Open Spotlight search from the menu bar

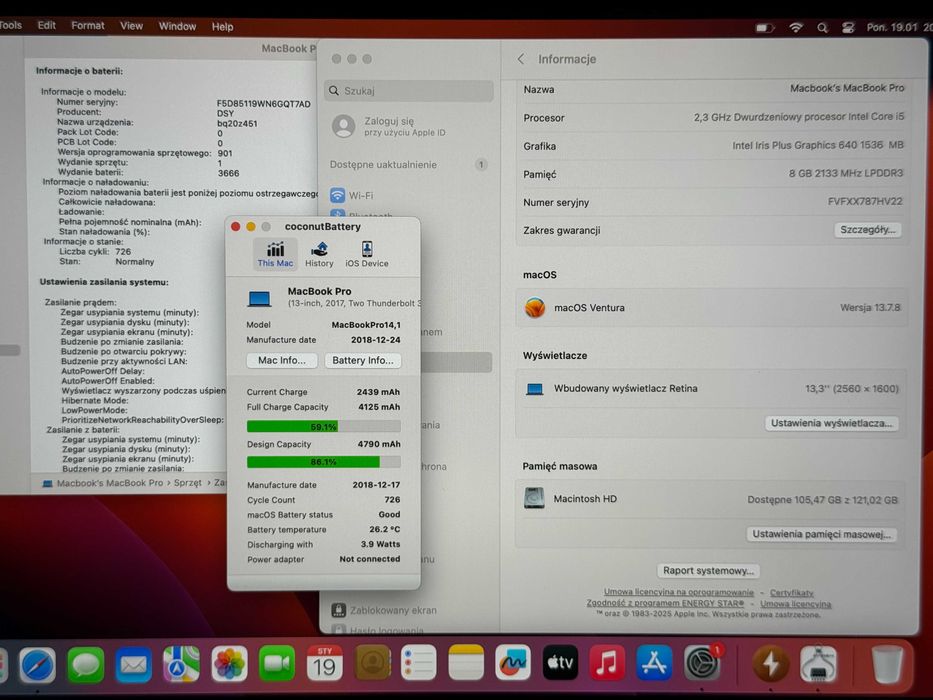point(822,27)
